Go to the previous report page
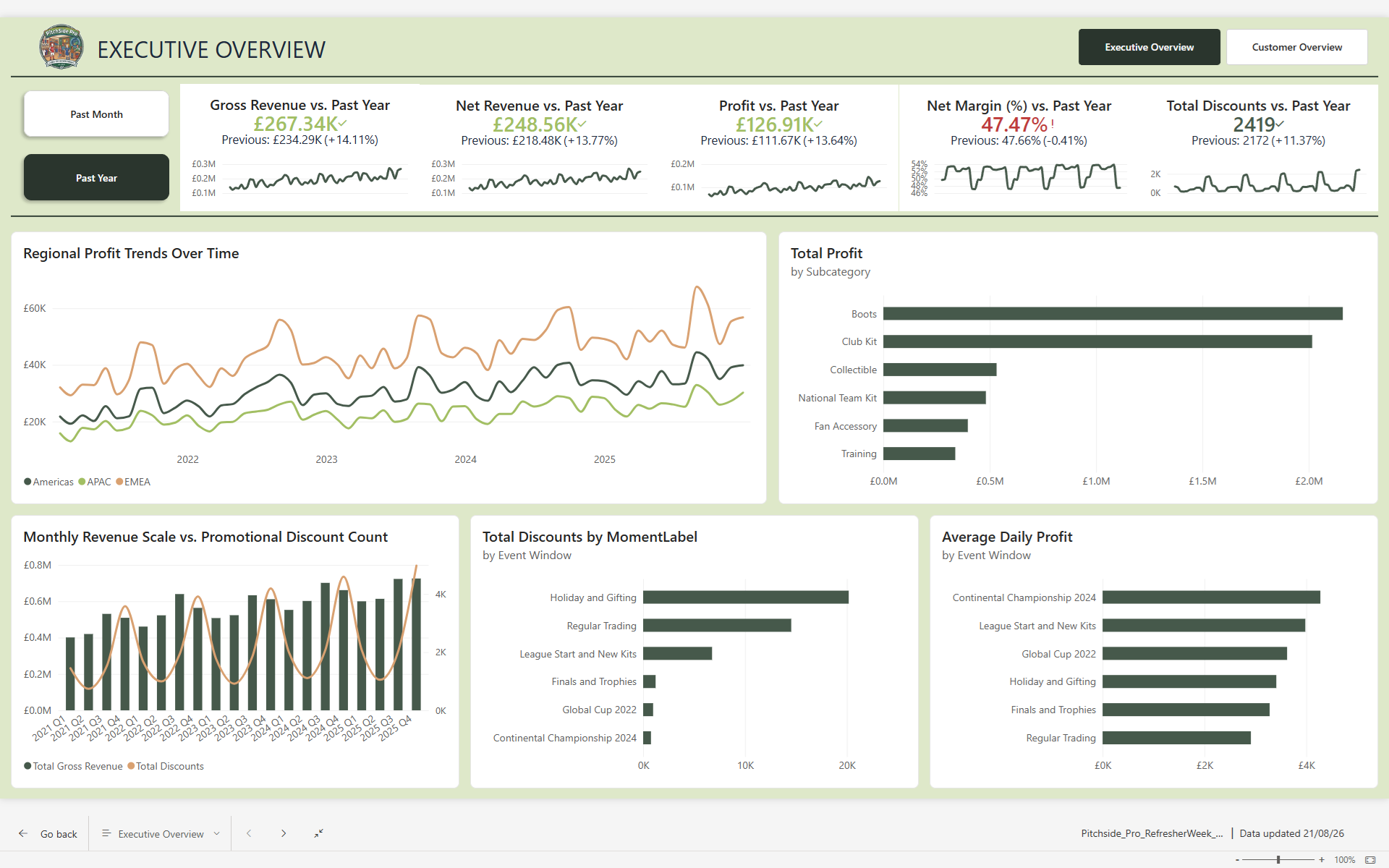This screenshot has height=868, width=1389. pos(249,833)
